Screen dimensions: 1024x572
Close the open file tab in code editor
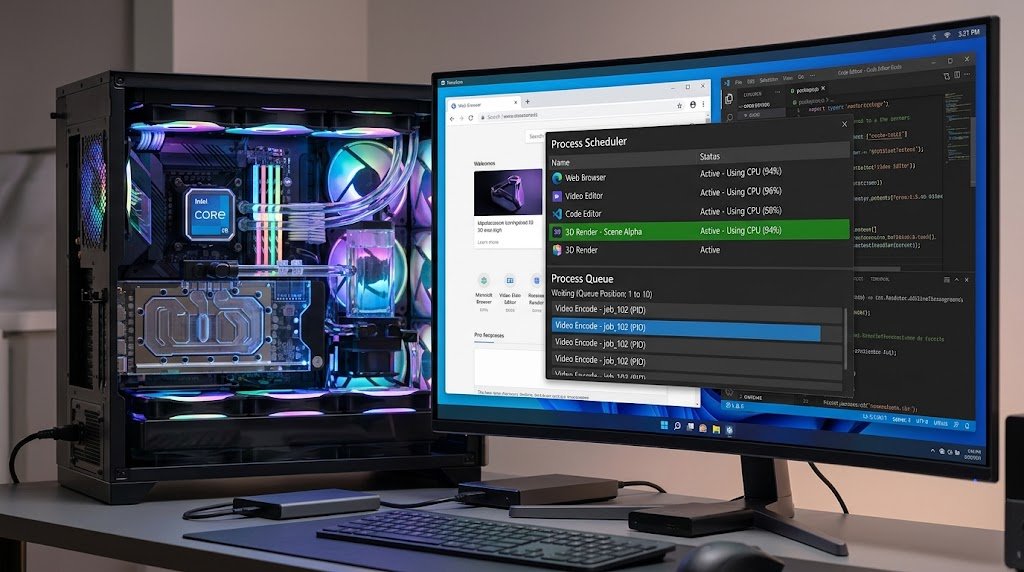[823, 88]
